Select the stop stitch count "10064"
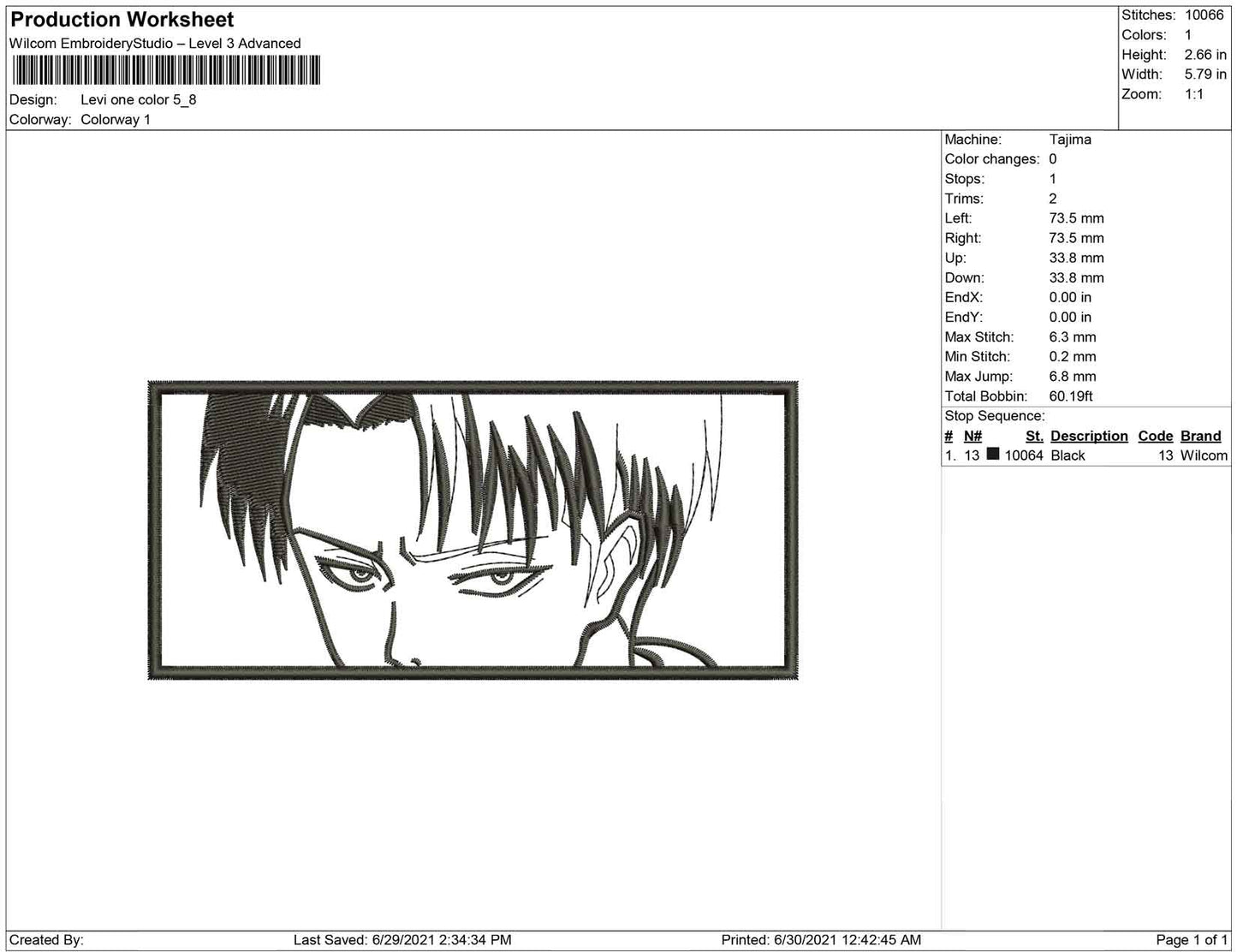The image size is (1237, 952). (1024, 455)
